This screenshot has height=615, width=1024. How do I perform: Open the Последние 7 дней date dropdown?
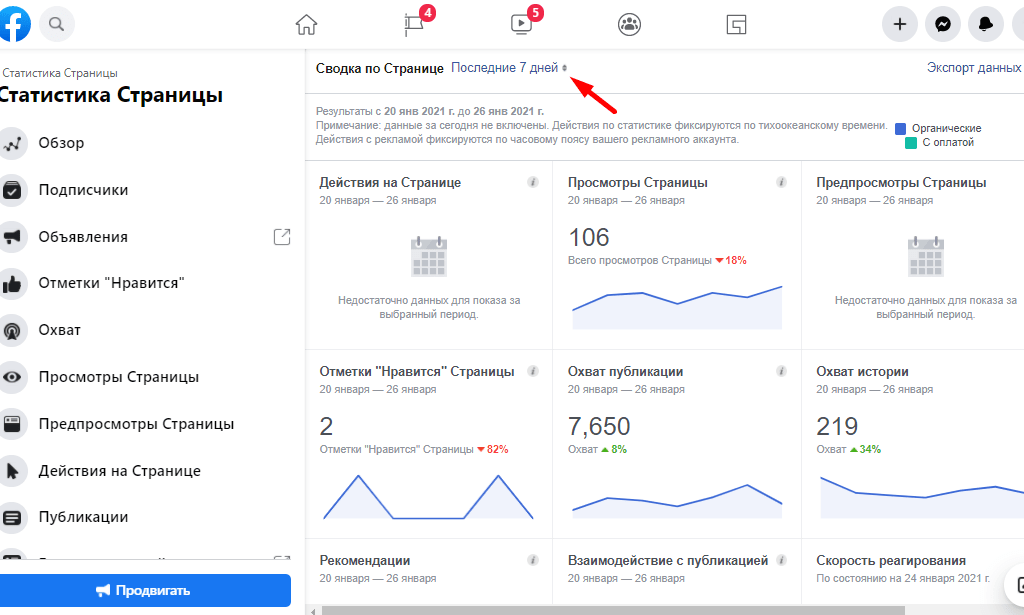(x=506, y=67)
